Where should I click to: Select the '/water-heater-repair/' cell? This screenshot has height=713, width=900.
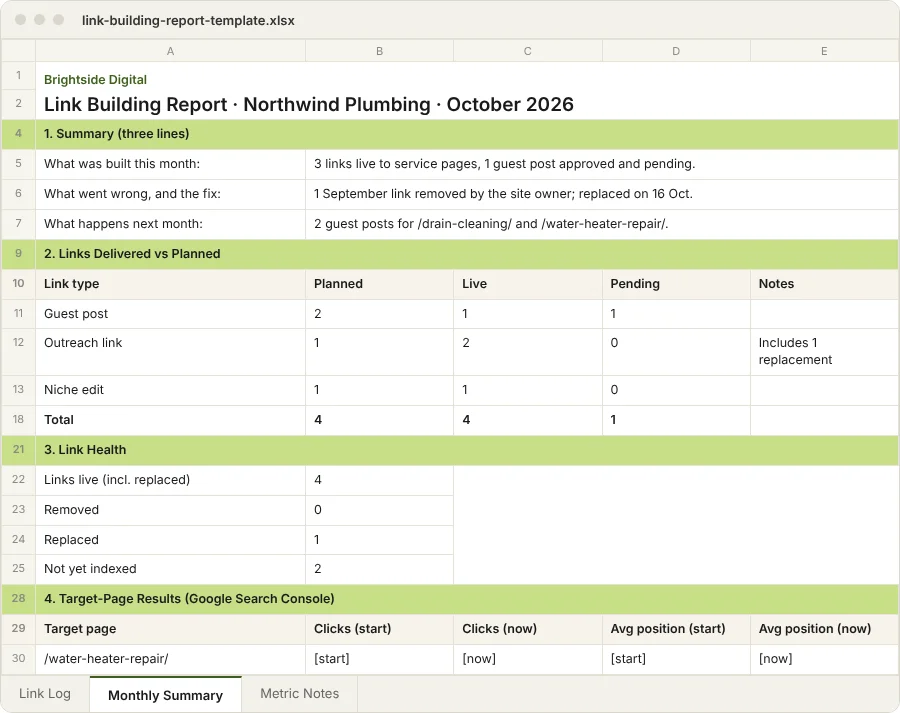pos(170,658)
